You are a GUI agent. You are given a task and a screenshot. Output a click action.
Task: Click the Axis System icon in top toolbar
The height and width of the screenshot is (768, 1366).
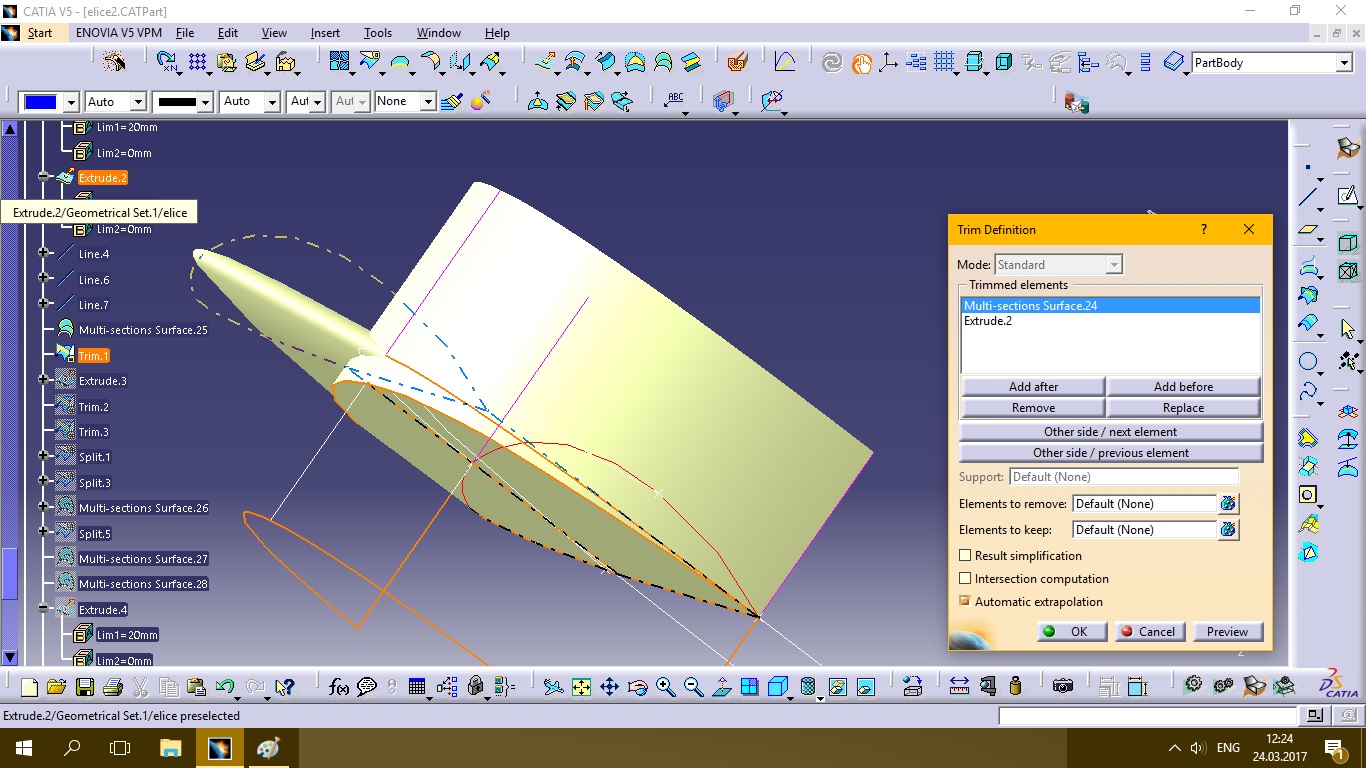(x=888, y=62)
